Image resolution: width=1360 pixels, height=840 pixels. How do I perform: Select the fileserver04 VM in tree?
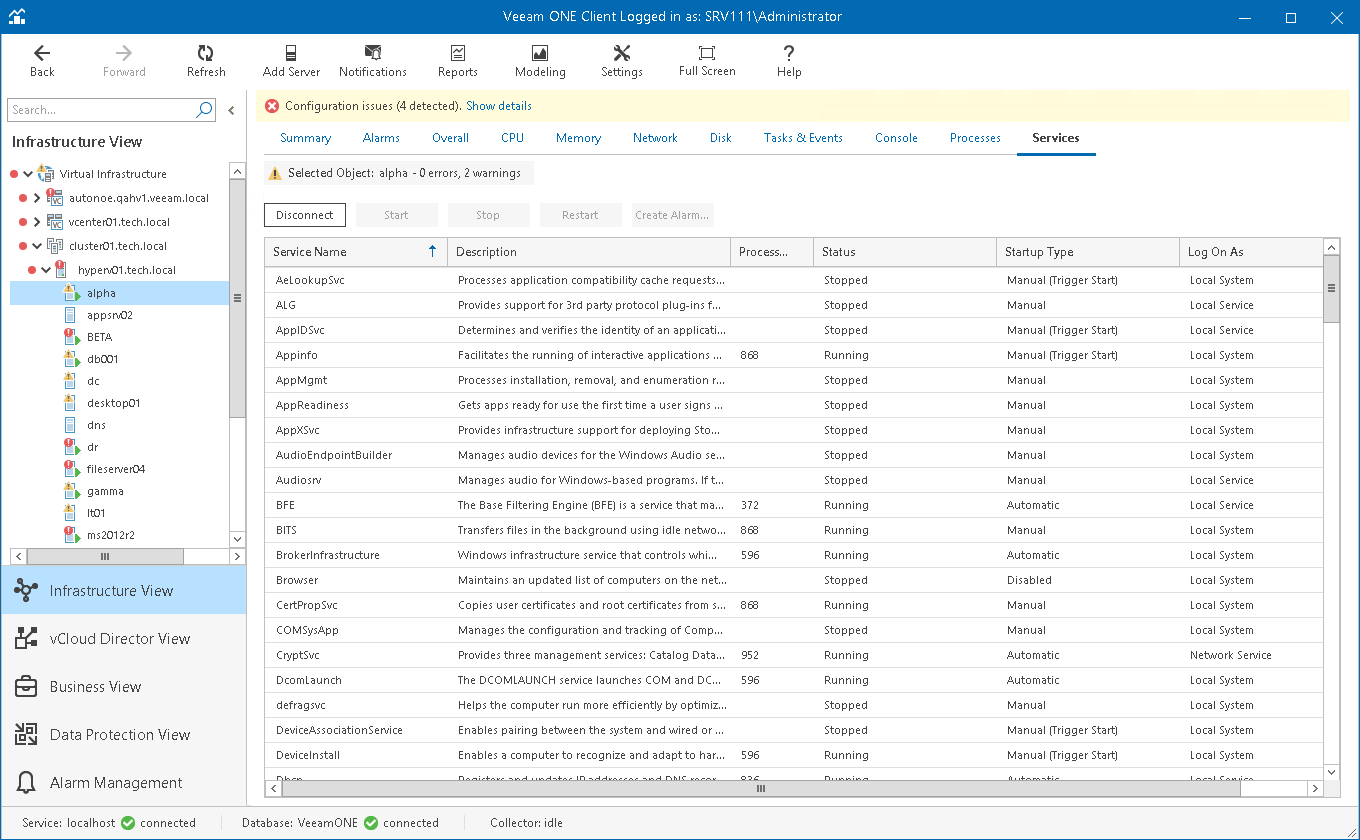click(116, 469)
